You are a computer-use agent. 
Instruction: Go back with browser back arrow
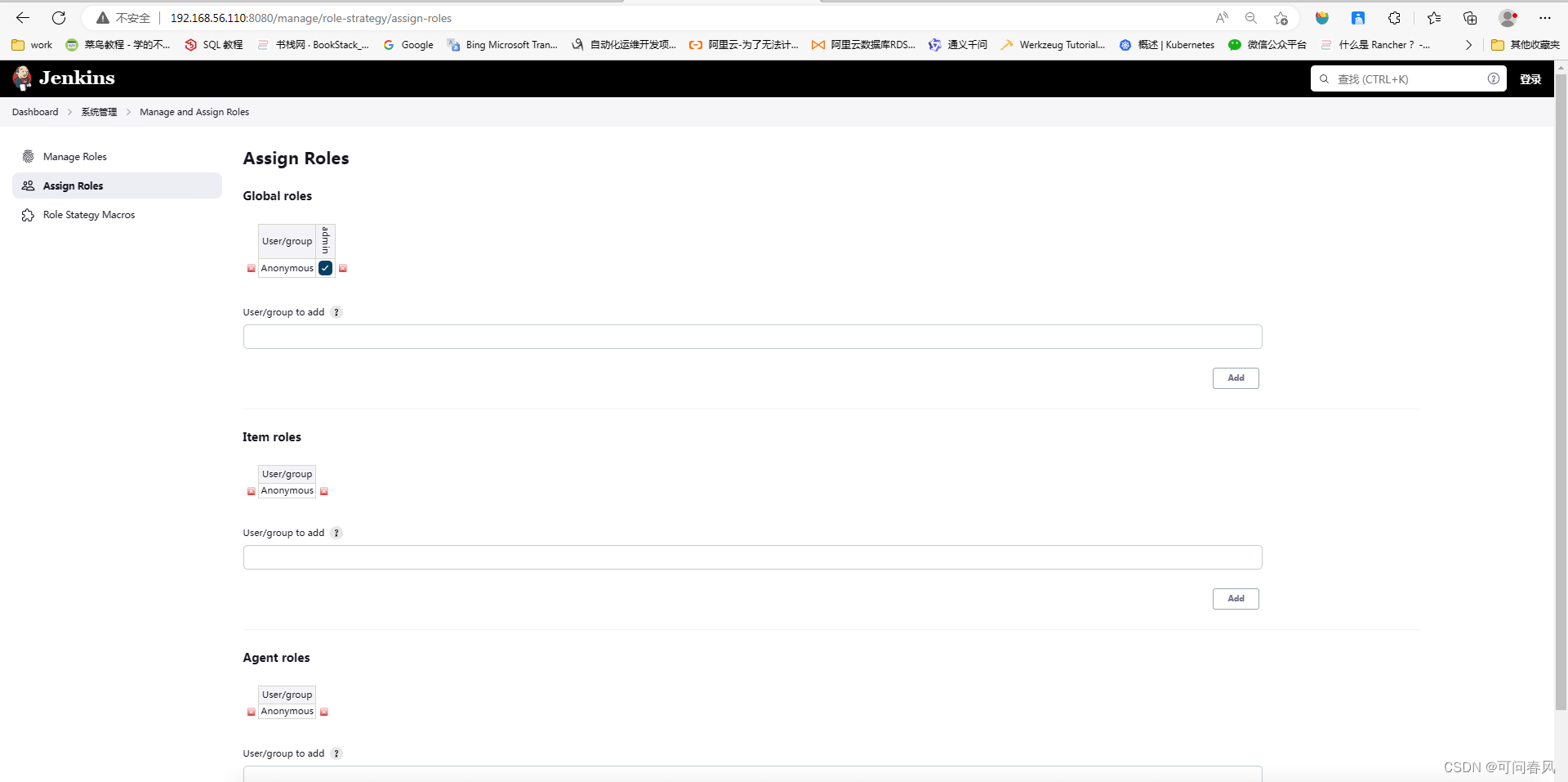23,18
